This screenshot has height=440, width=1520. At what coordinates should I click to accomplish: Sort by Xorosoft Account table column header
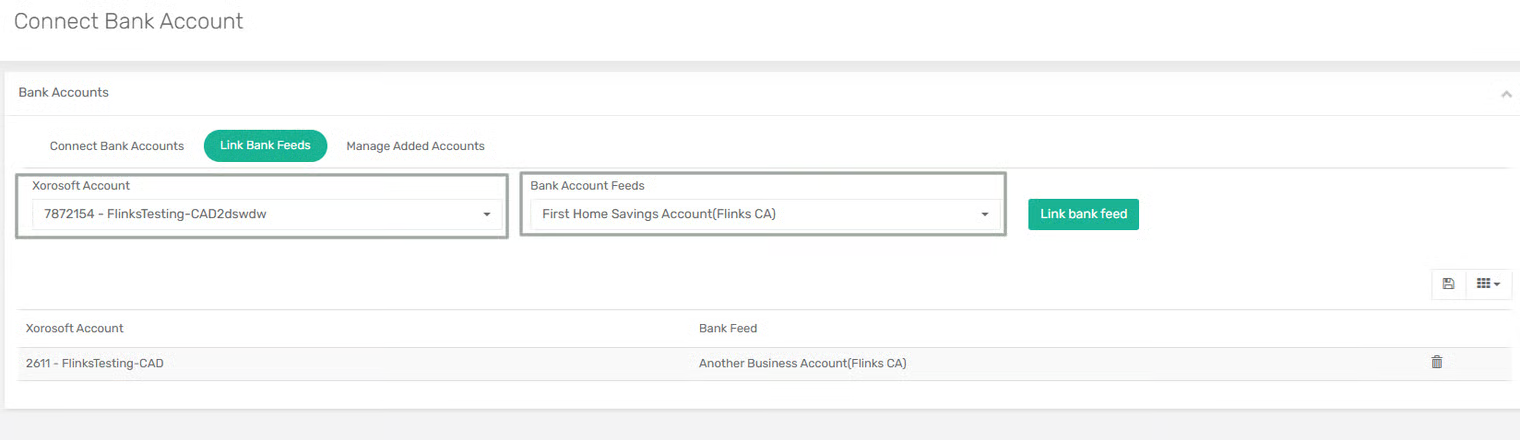coord(75,328)
